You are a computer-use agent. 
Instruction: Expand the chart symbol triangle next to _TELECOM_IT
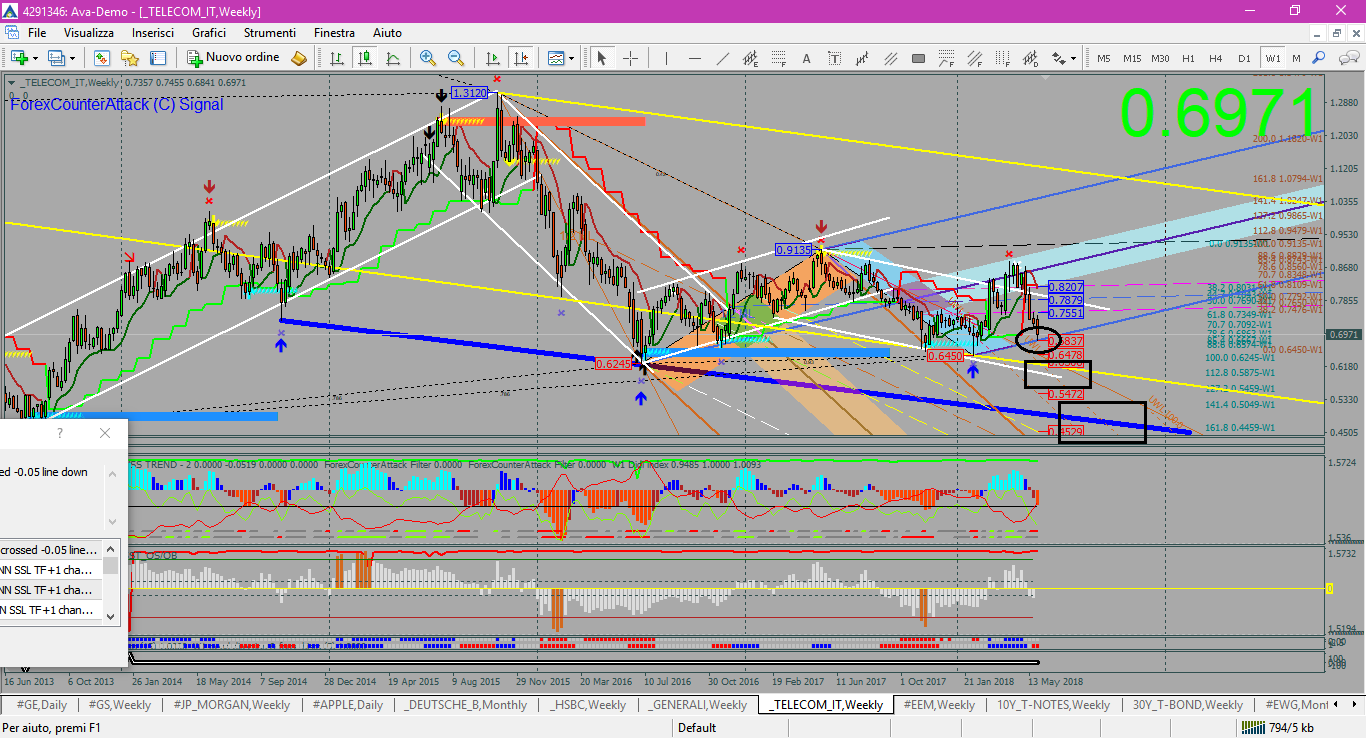click(10, 82)
